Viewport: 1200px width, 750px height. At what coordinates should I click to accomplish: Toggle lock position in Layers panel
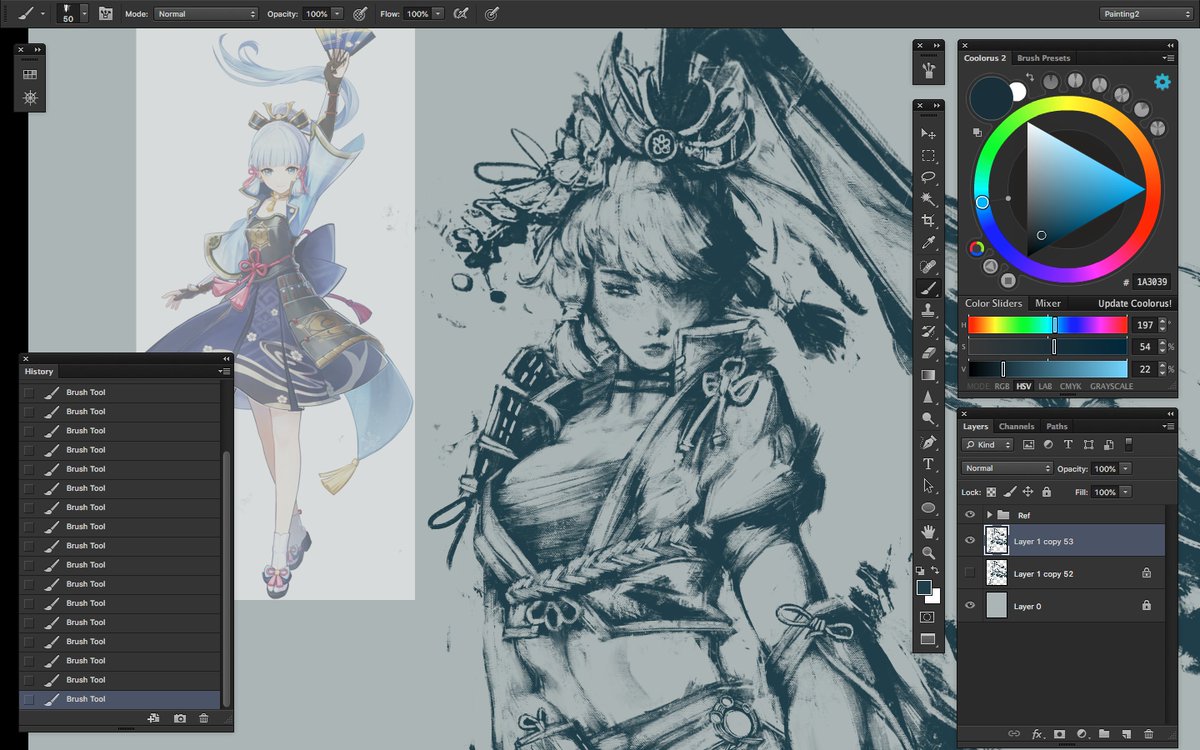point(1028,492)
